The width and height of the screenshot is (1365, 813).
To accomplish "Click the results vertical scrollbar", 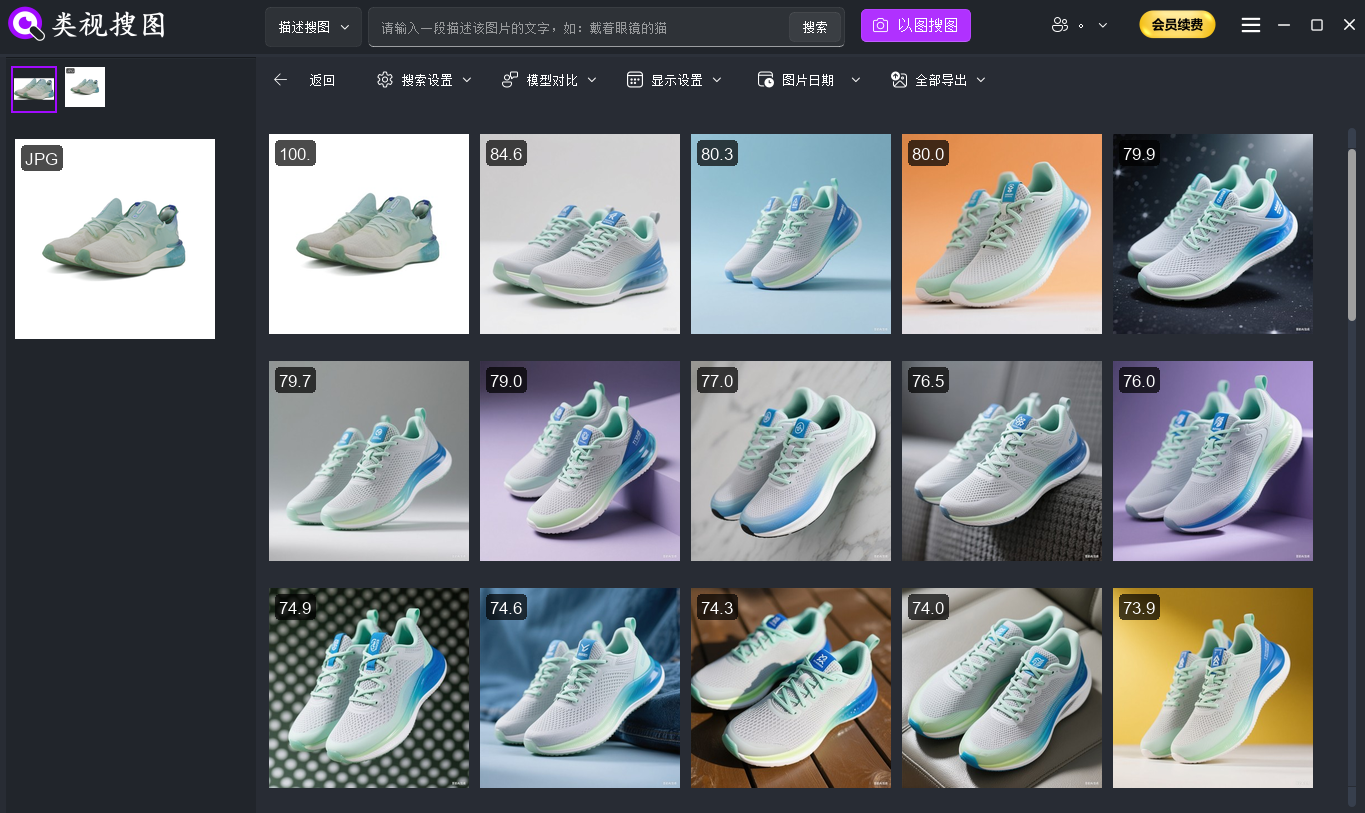I will point(1352,235).
